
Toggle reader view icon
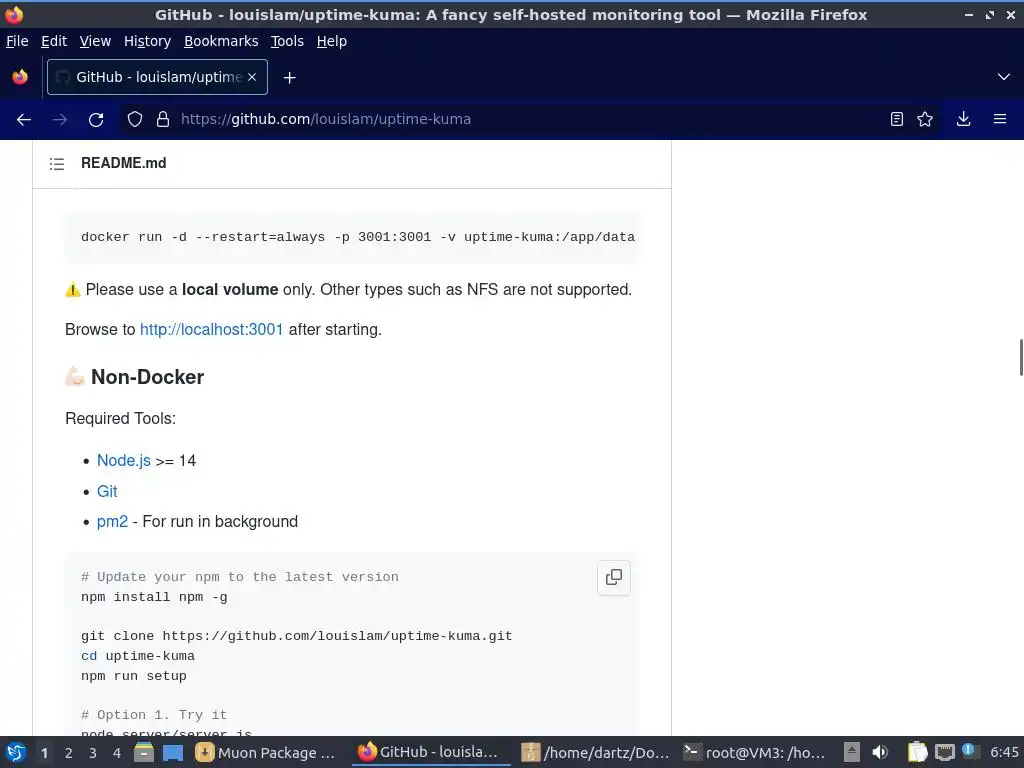pos(897,120)
